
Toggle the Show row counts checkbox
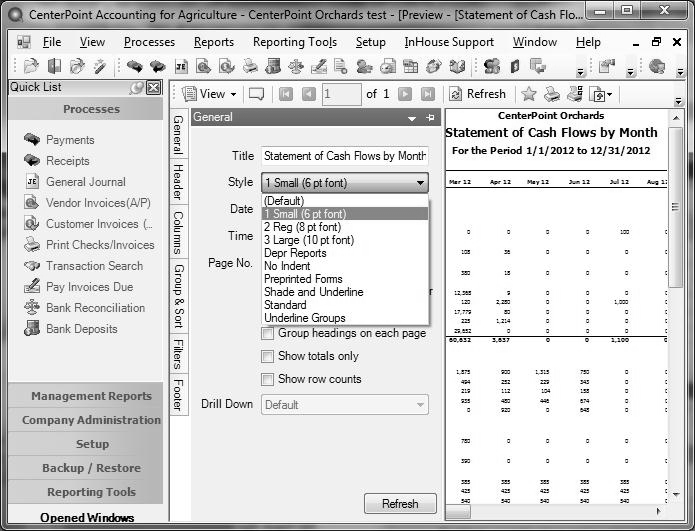[x=267, y=379]
